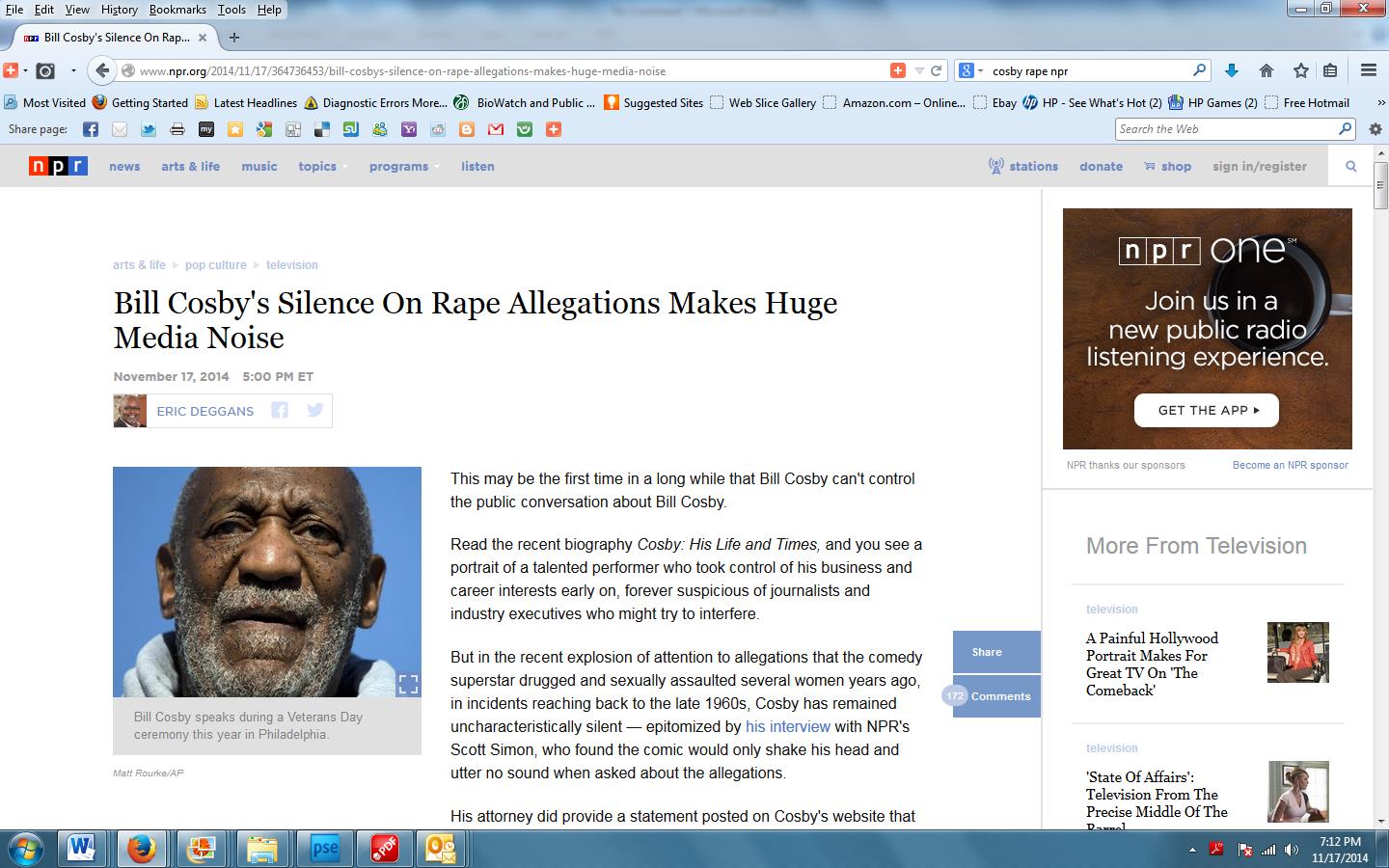Viewport: 1389px width, 868px height.
Task: Open the 'his interview' link in article
Action: pyautogui.click(x=787, y=726)
